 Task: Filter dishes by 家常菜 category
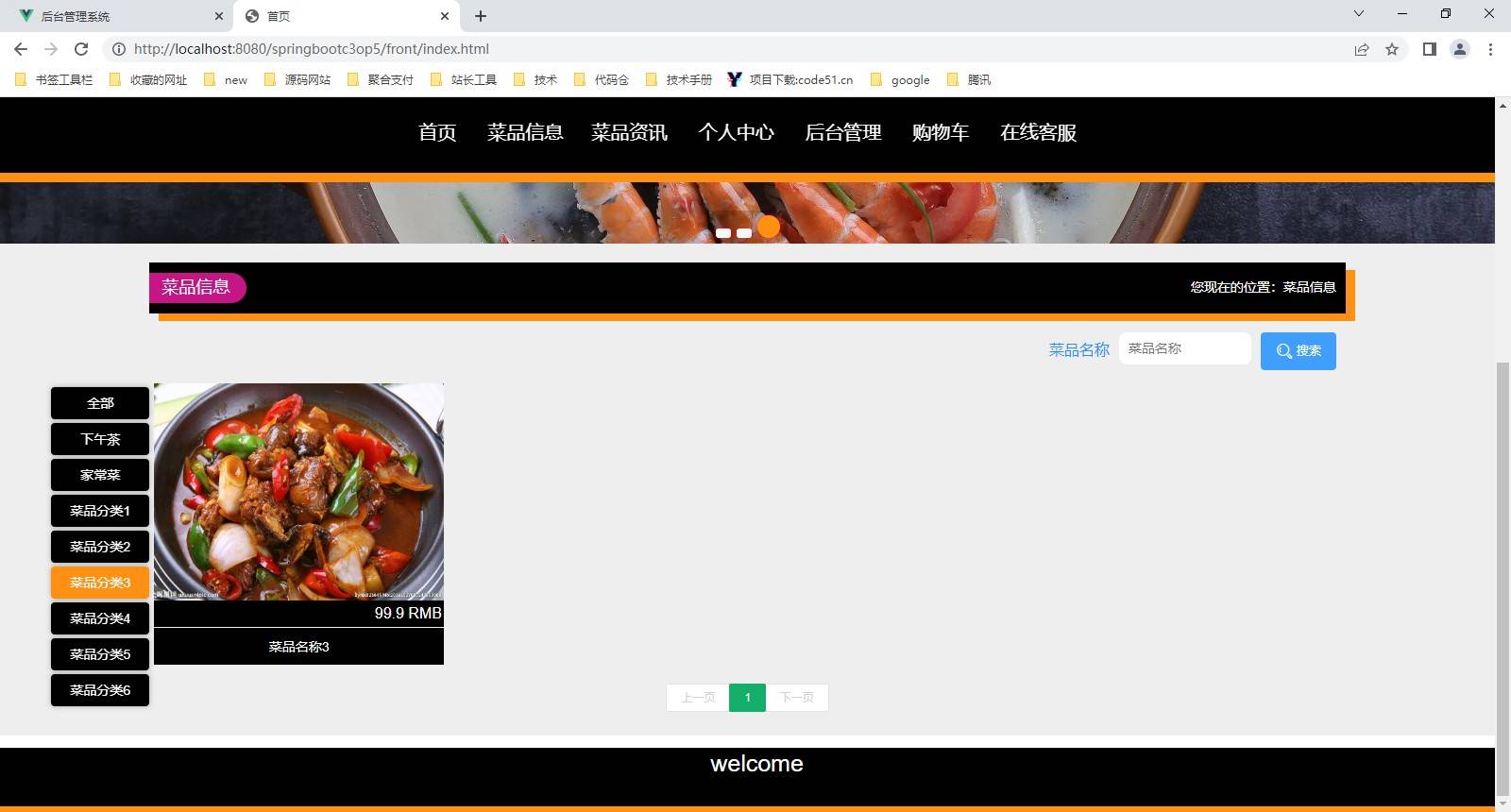tap(100, 475)
